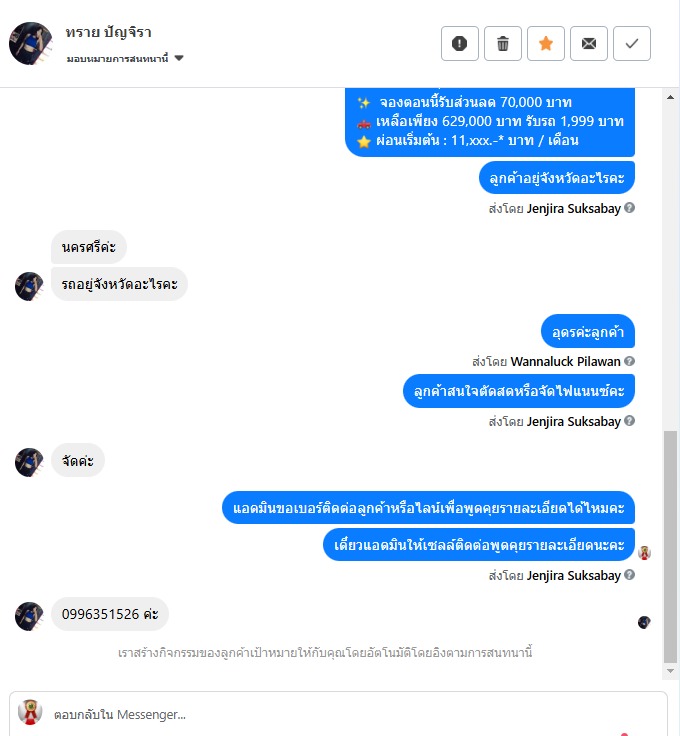Viewport: 680px width, 736px height.
Task: Select the 0996351526 phone number message bubble
Action: 110,614
